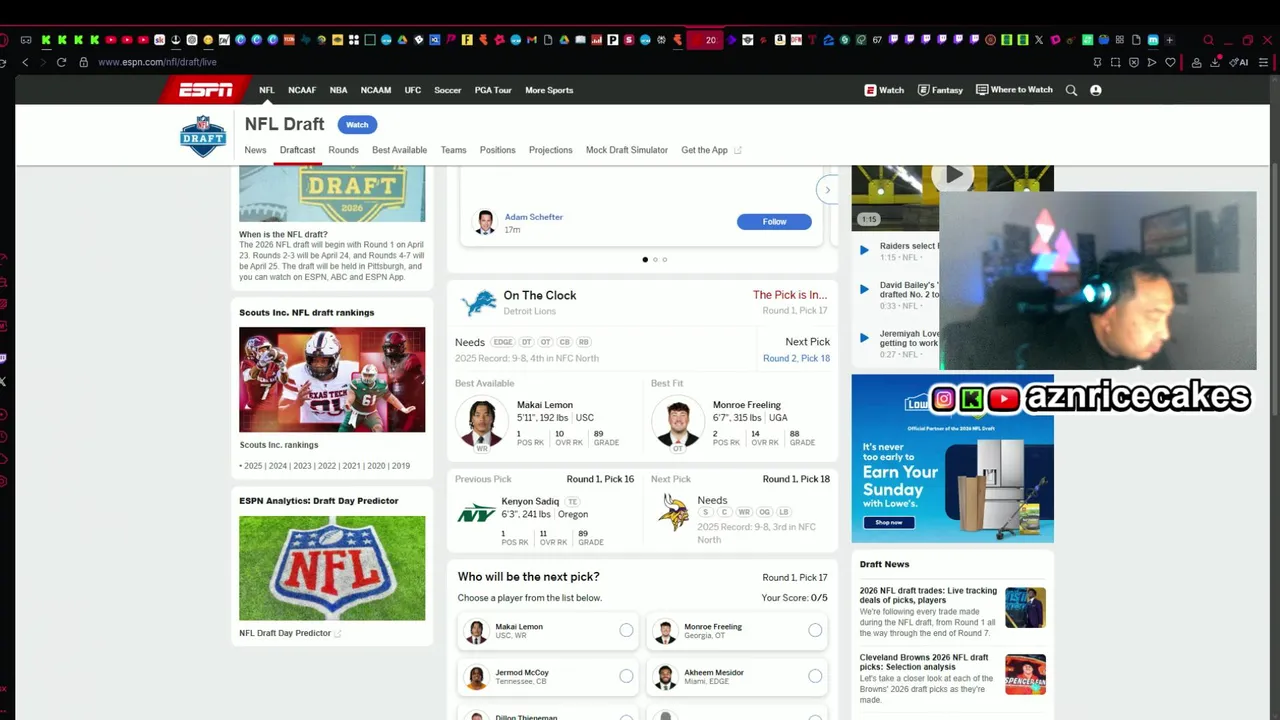
Task: Click the browser pin icon
Action: pyautogui.click(x=1097, y=62)
